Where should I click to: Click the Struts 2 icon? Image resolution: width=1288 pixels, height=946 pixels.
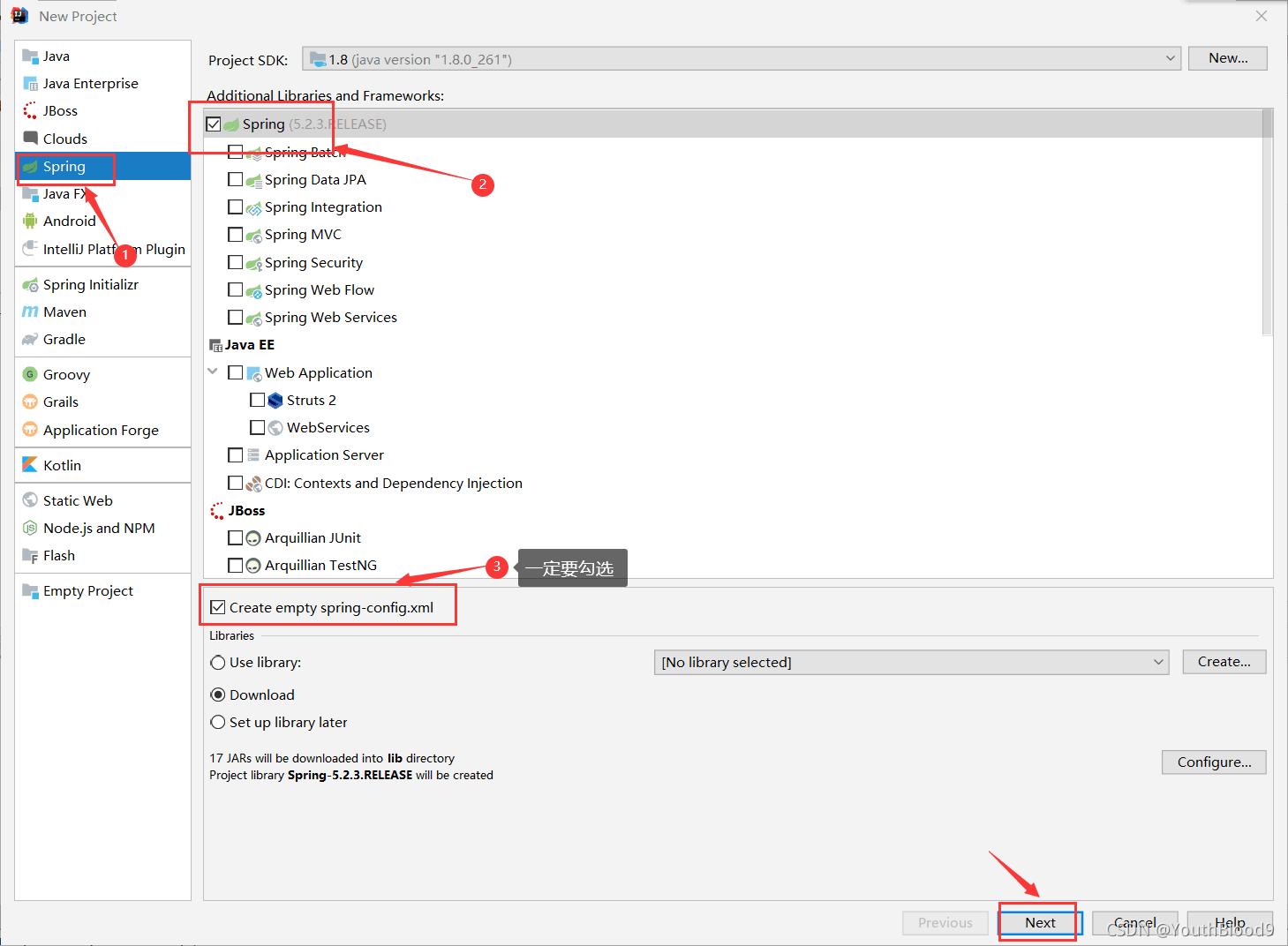[x=275, y=401]
